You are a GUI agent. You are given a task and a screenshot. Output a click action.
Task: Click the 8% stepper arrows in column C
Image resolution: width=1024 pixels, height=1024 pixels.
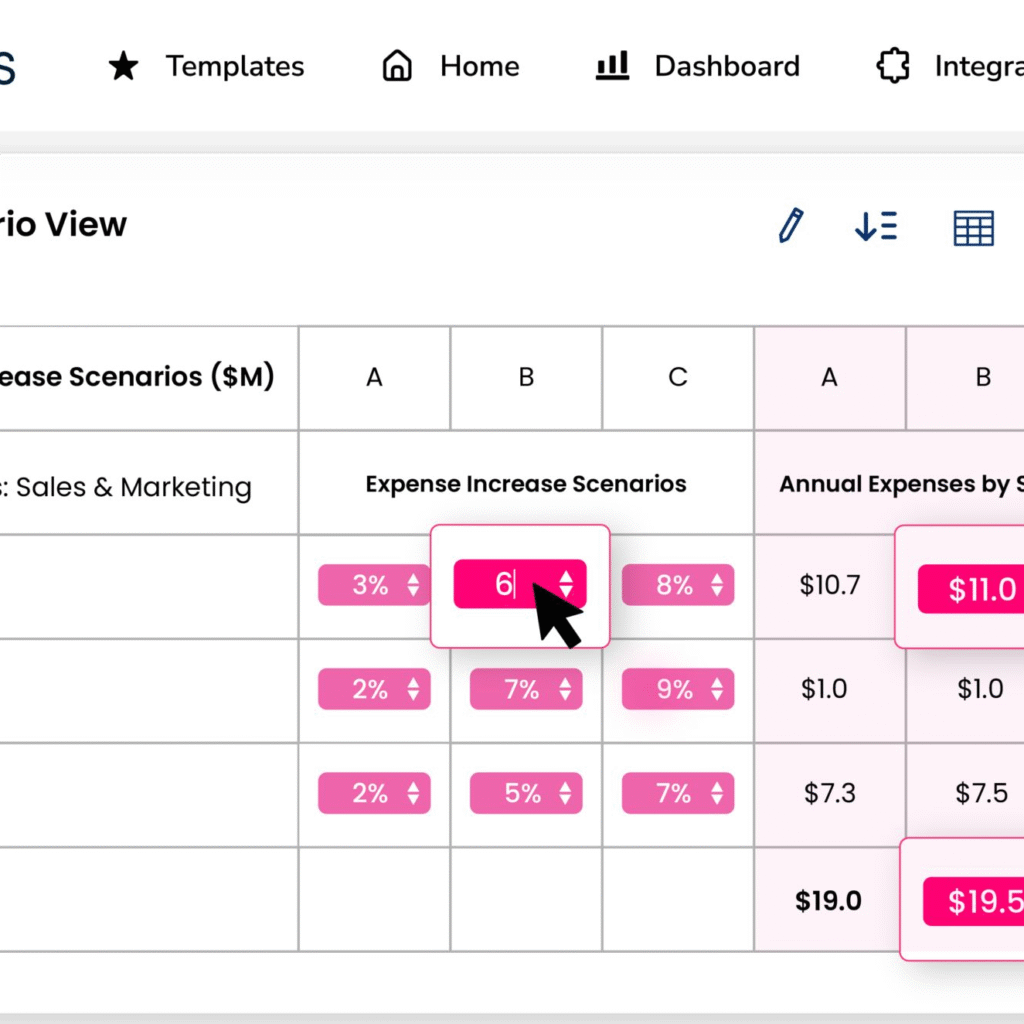(x=717, y=584)
